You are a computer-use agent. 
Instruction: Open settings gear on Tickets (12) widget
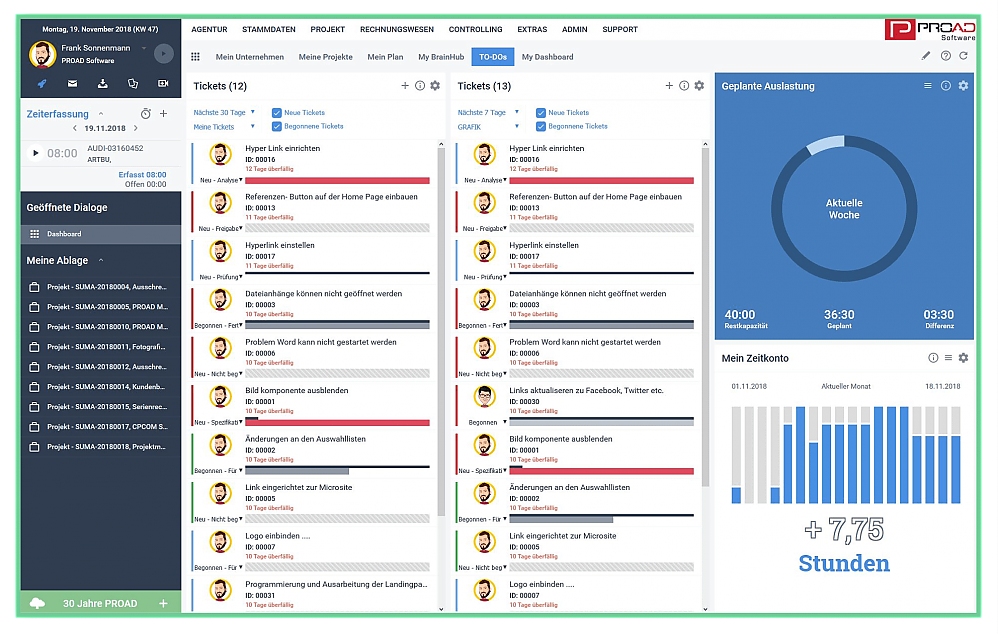[x=434, y=86]
